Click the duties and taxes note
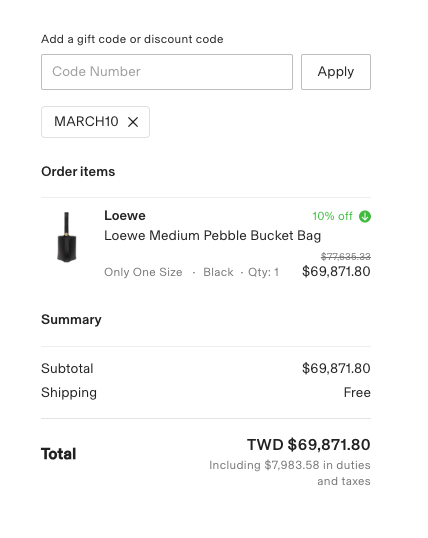428x538 pixels. click(290, 473)
